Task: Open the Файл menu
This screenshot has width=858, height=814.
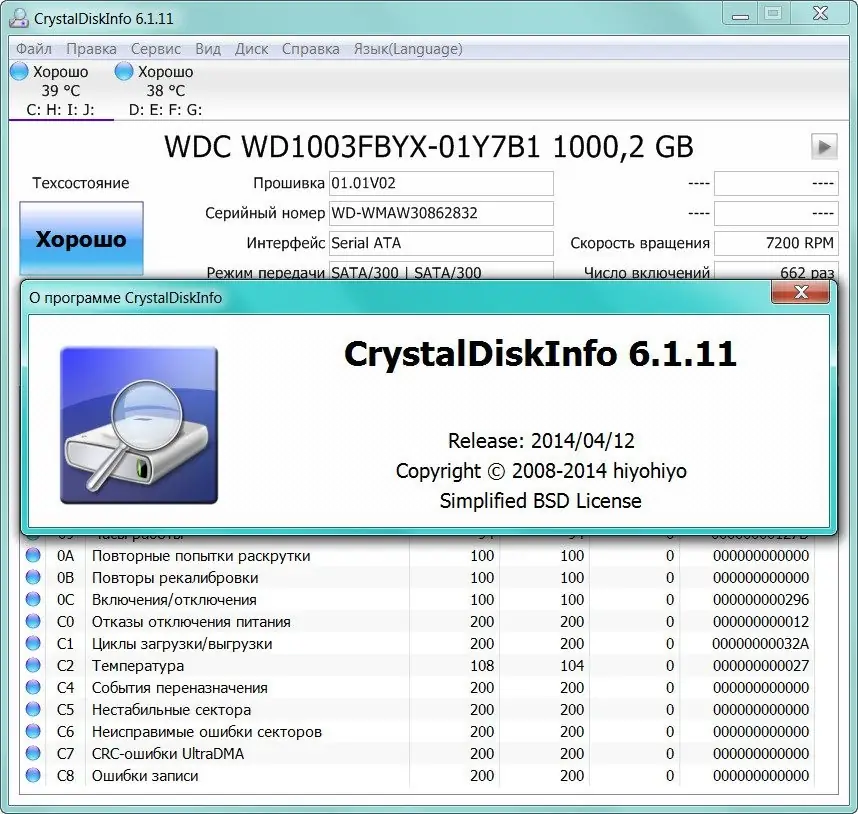Action: (x=34, y=49)
